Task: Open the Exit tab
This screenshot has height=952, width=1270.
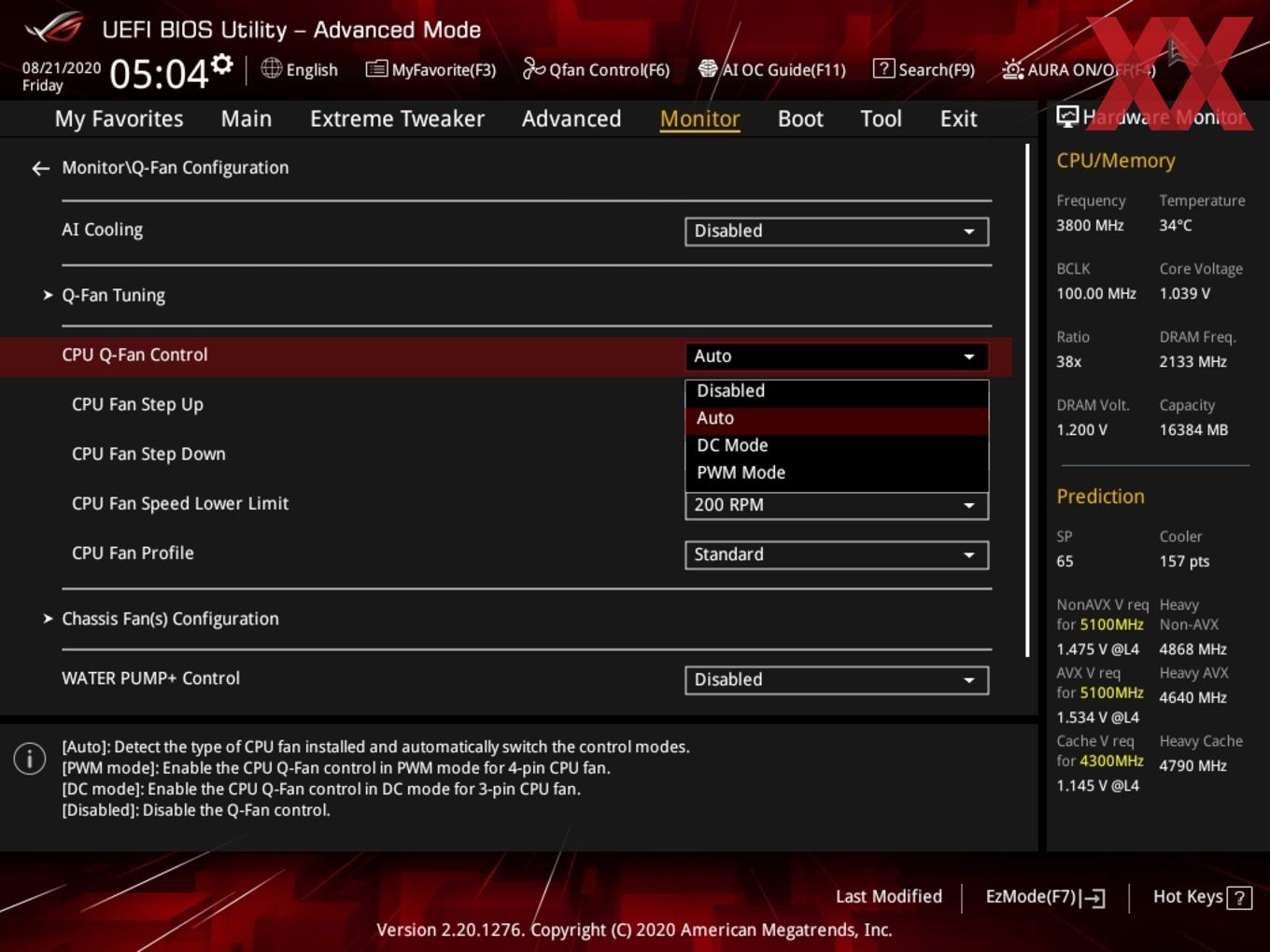Action: tap(958, 119)
